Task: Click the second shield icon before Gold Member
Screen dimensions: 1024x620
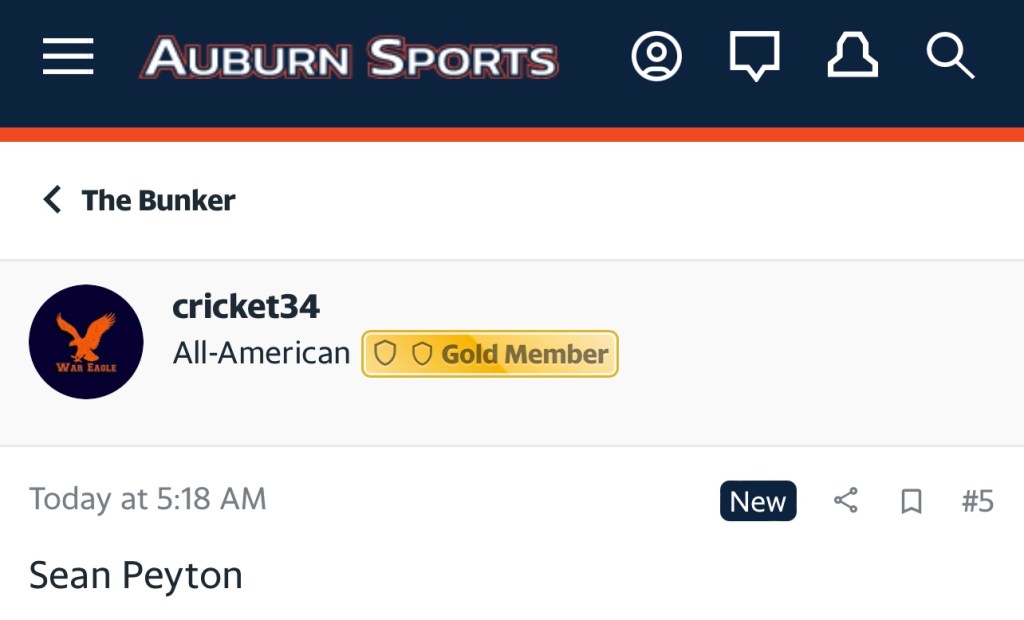Action: click(x=422, y=354)
